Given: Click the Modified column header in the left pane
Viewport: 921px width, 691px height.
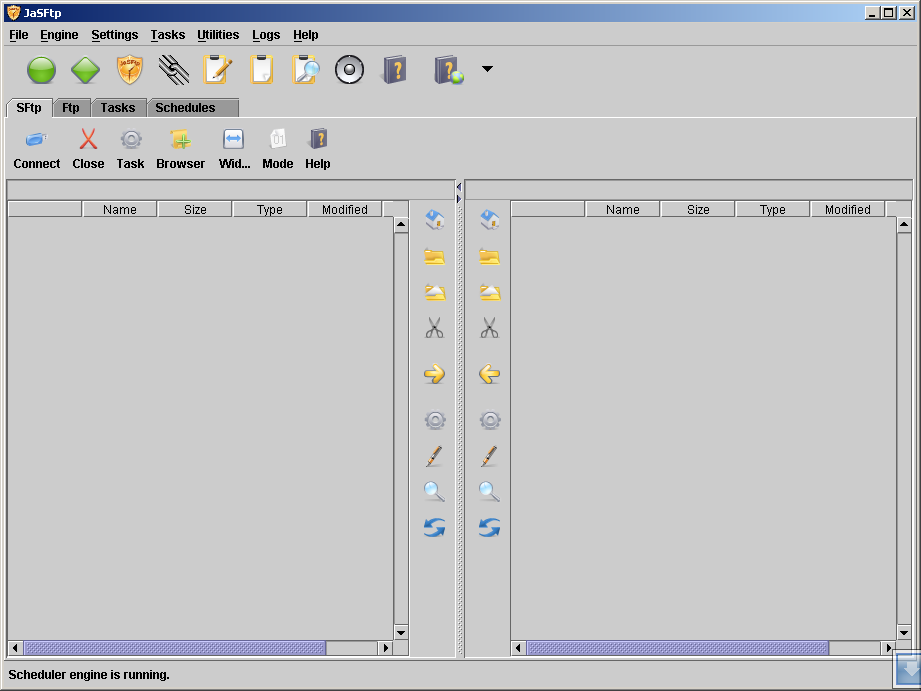Looking at the screenshot, I should (x=345, y=210).
